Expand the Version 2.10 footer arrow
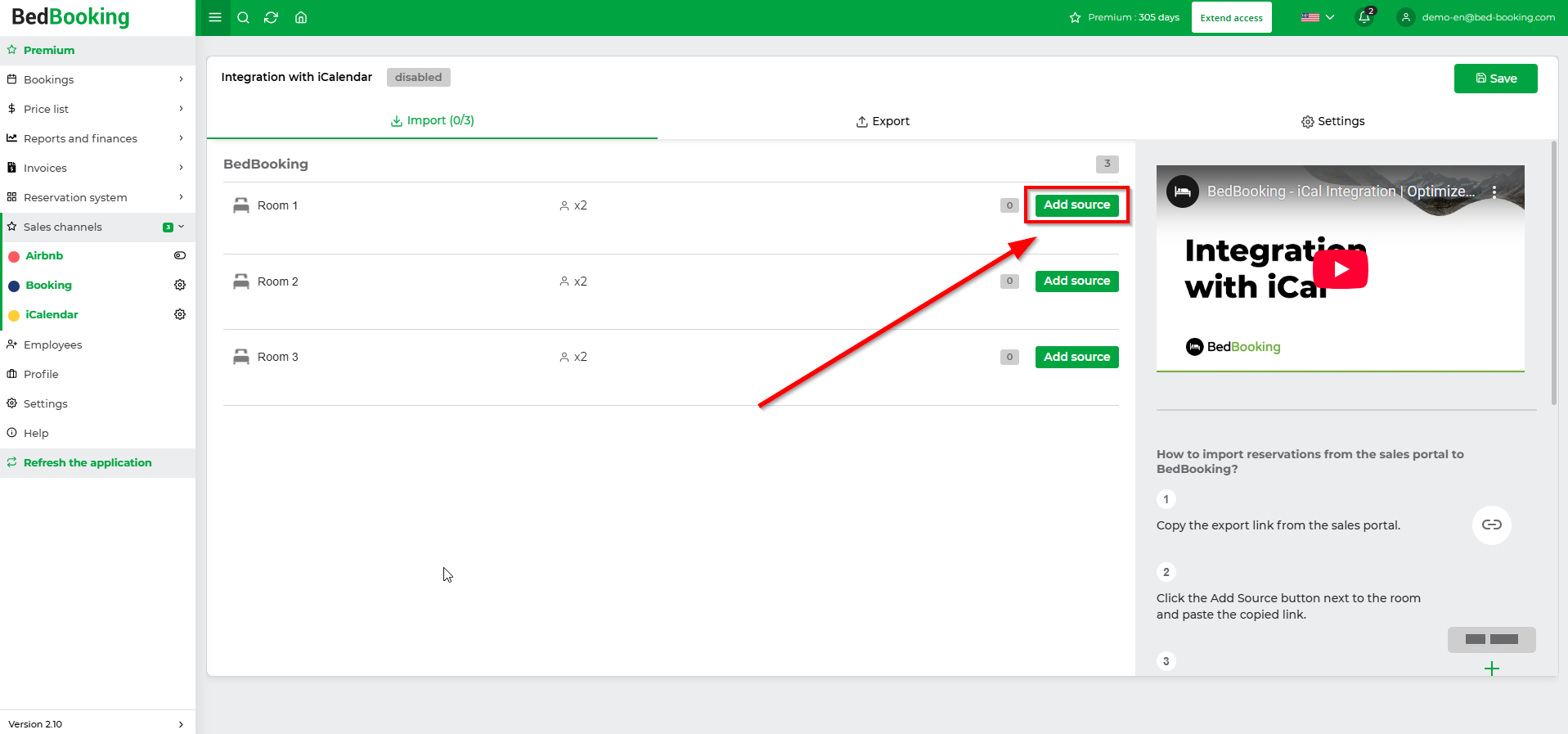The height and width of the screenshot is (734, 1568). click(181, 724)
